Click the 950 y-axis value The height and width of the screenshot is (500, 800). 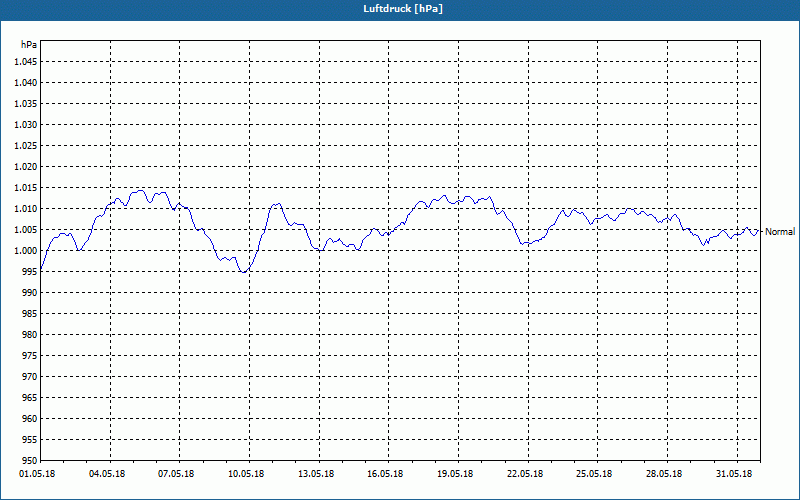pyautogui.click(x=31, y=460)
